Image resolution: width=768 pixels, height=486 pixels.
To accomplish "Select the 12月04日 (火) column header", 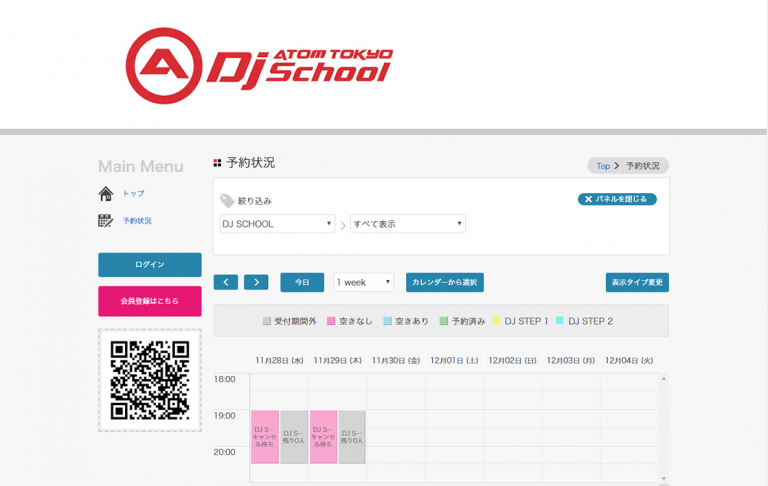I will pos(629,361).
